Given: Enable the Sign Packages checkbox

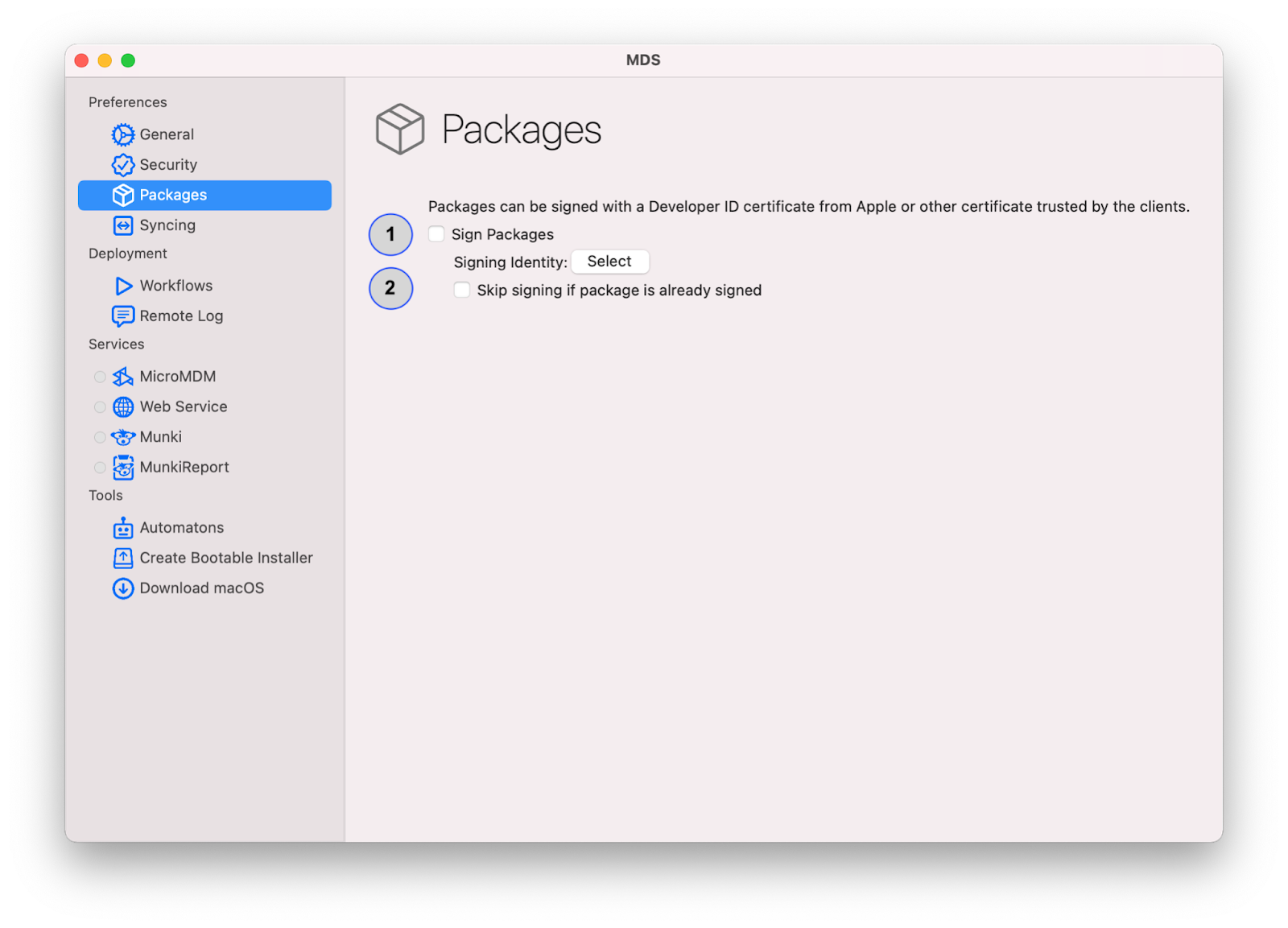Looking at the screenshot, I should tap(436, 234).
